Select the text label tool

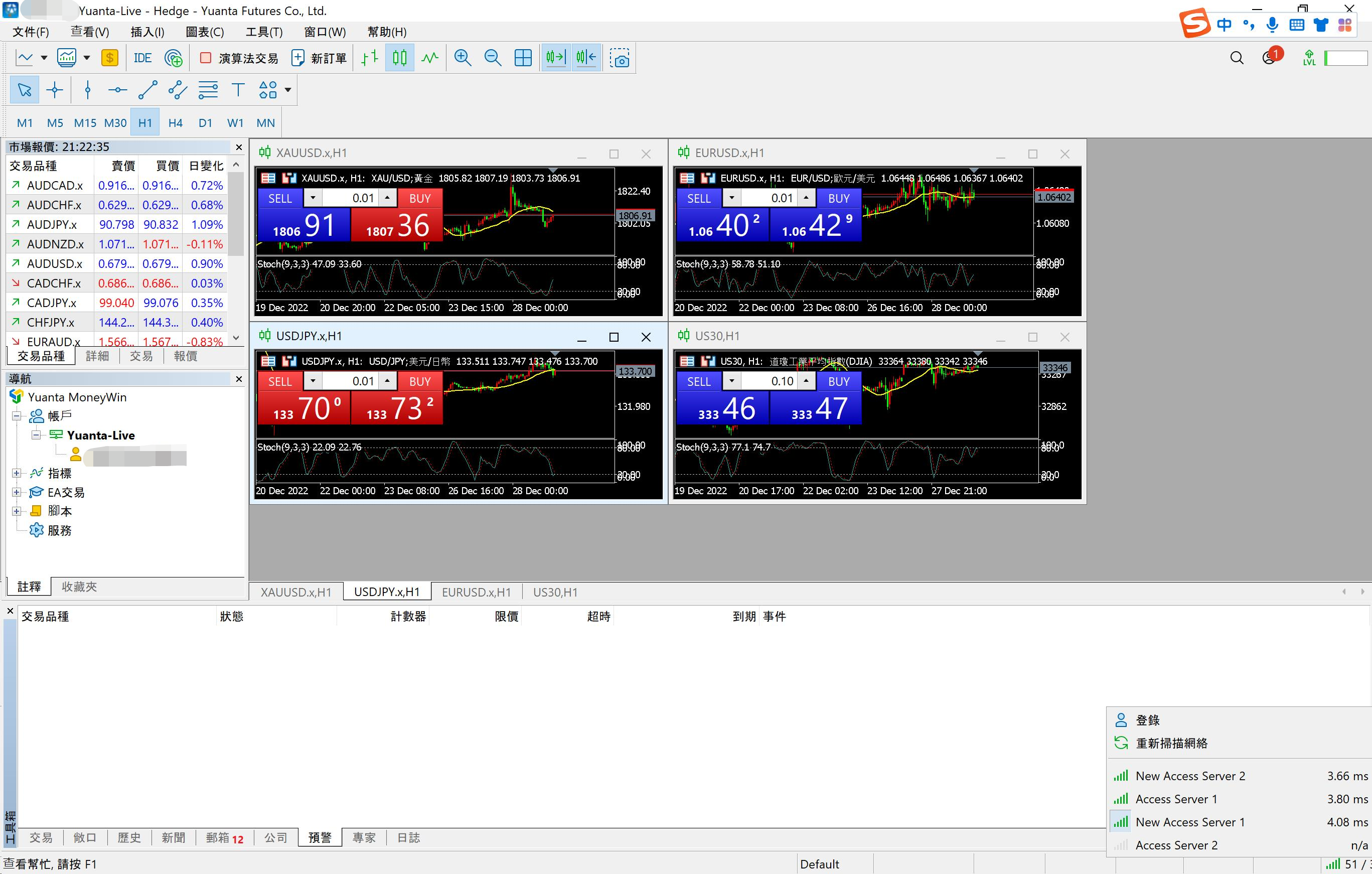(238, 90)
